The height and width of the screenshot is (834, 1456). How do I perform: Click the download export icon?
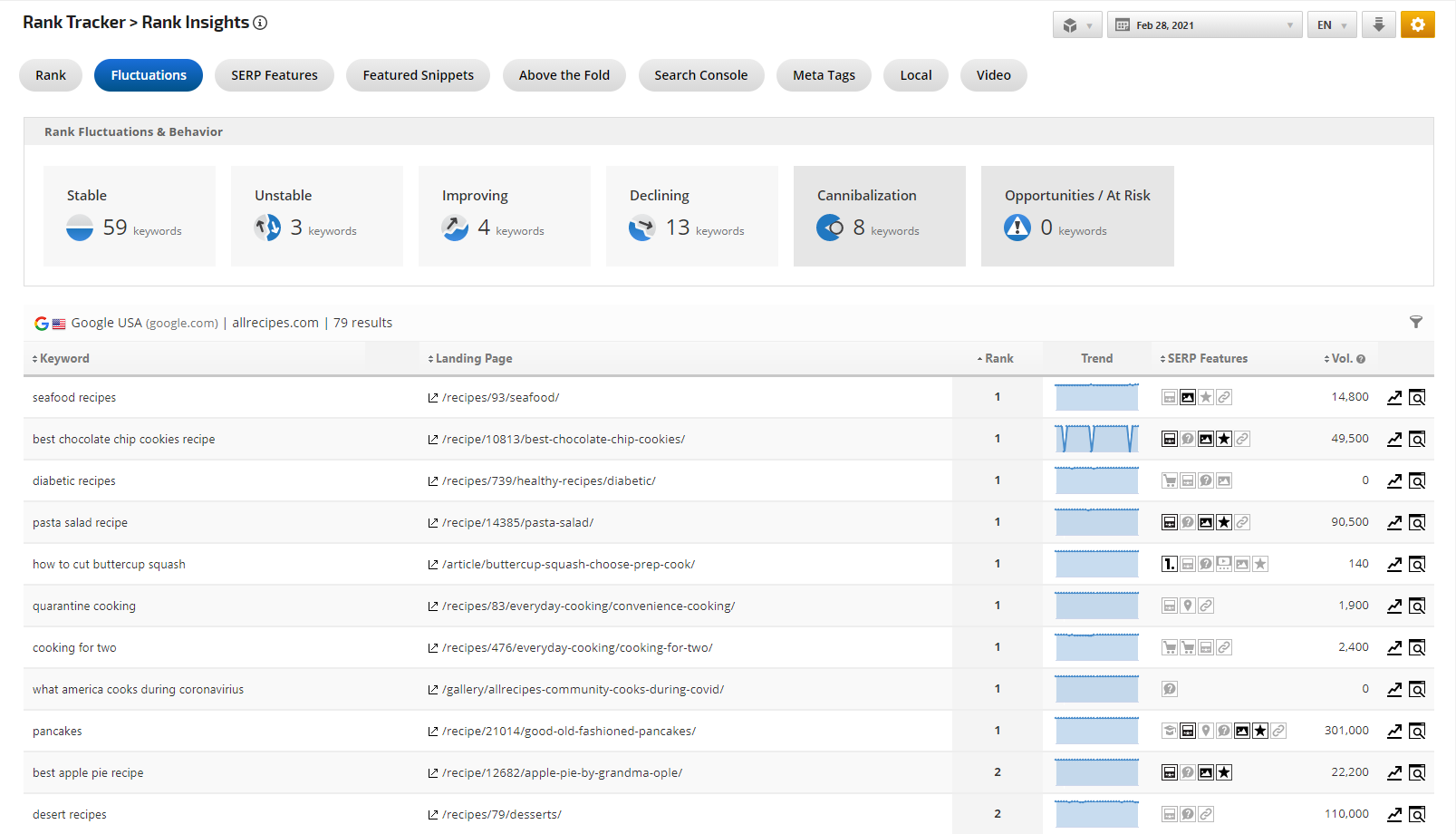point(1378,24)
